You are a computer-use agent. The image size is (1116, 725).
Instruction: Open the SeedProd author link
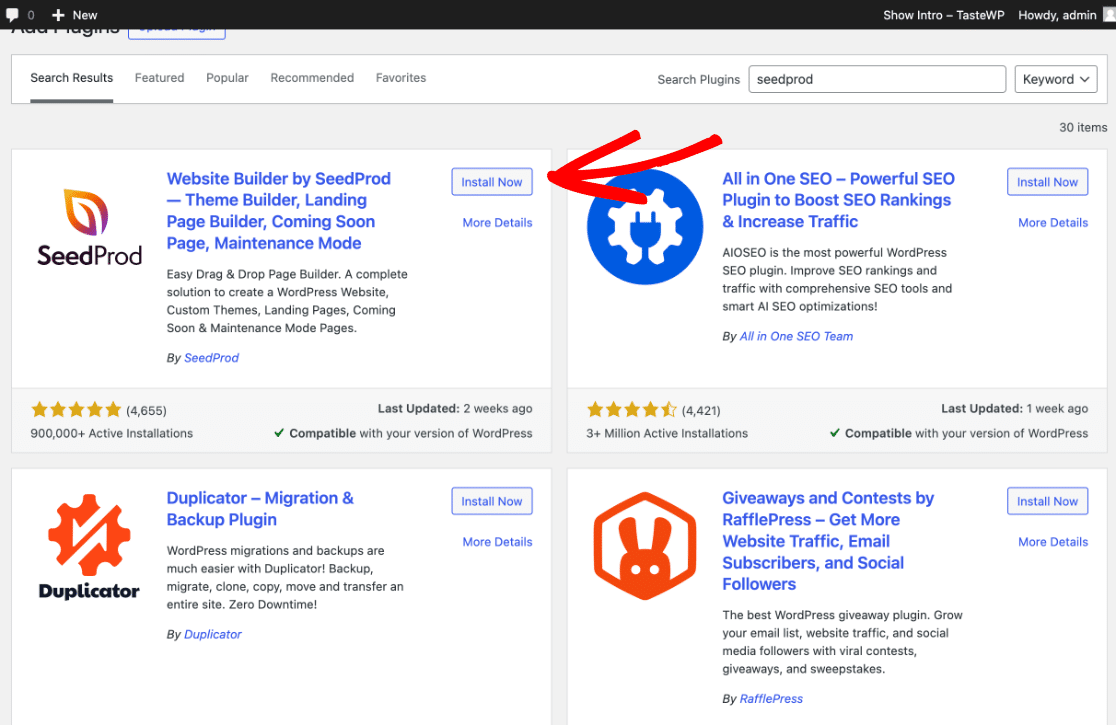(x=211, y=358)
